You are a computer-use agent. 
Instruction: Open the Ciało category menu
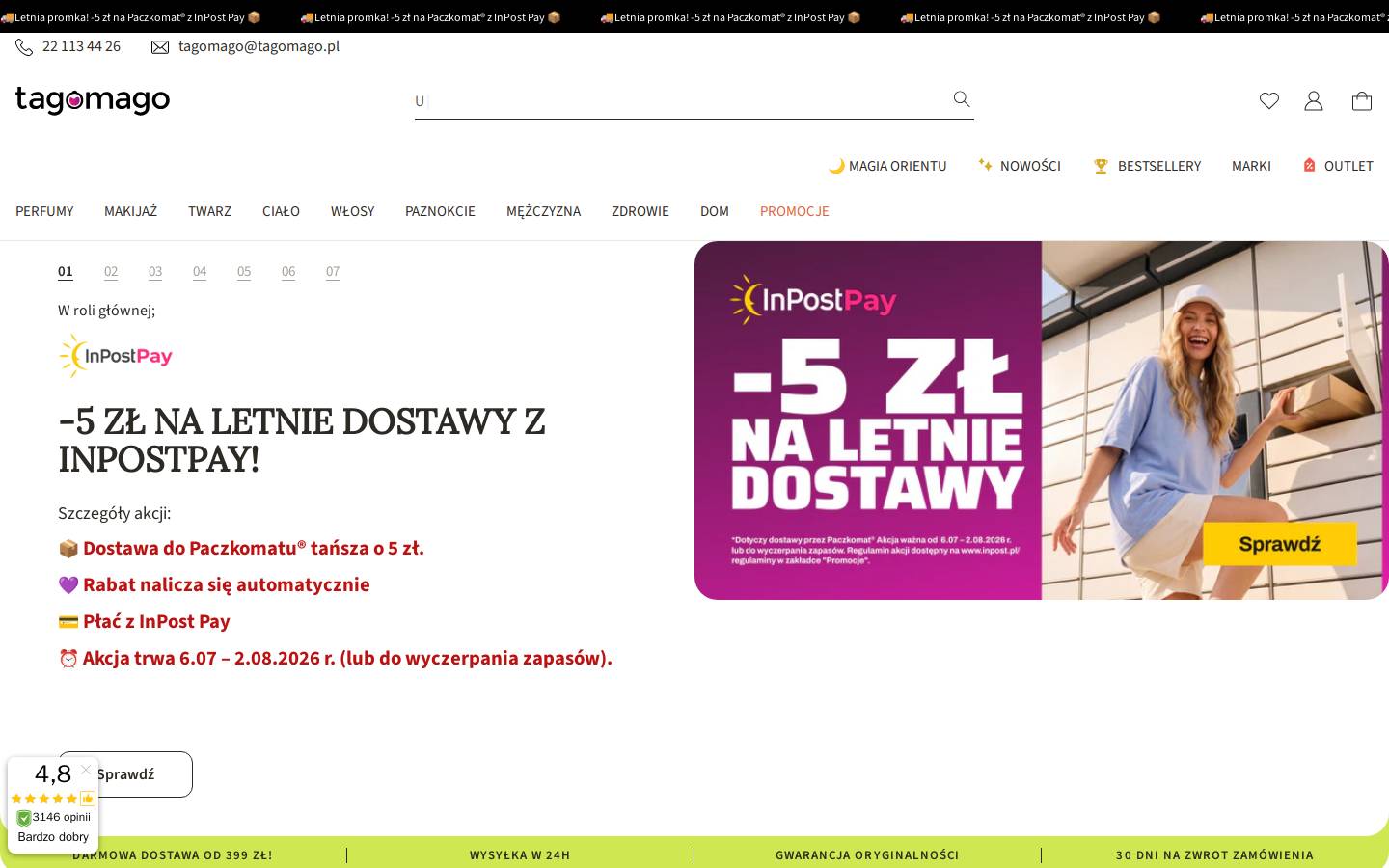(x=281, y=211)
